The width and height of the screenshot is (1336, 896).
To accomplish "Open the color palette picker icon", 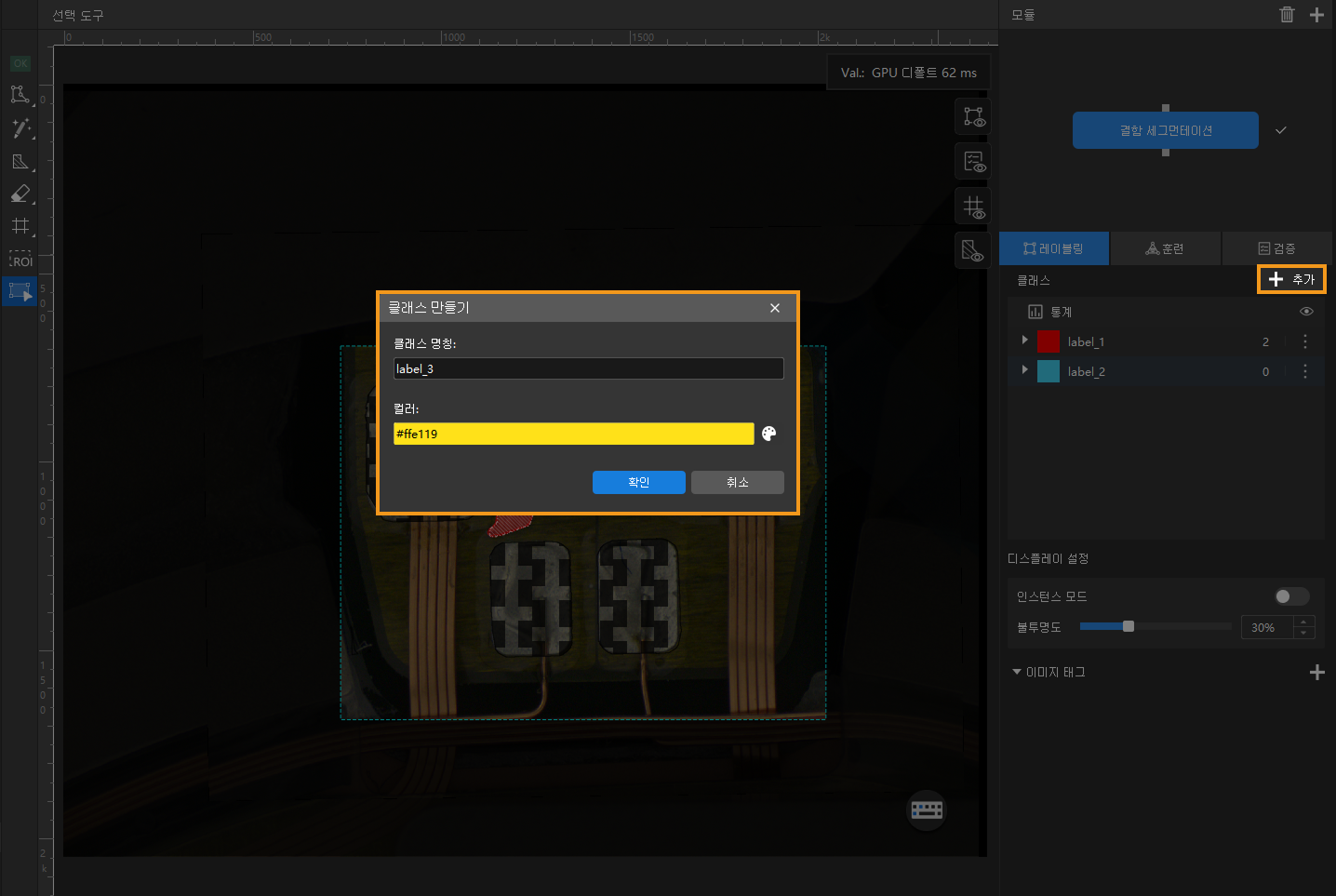I will point(769,434).
